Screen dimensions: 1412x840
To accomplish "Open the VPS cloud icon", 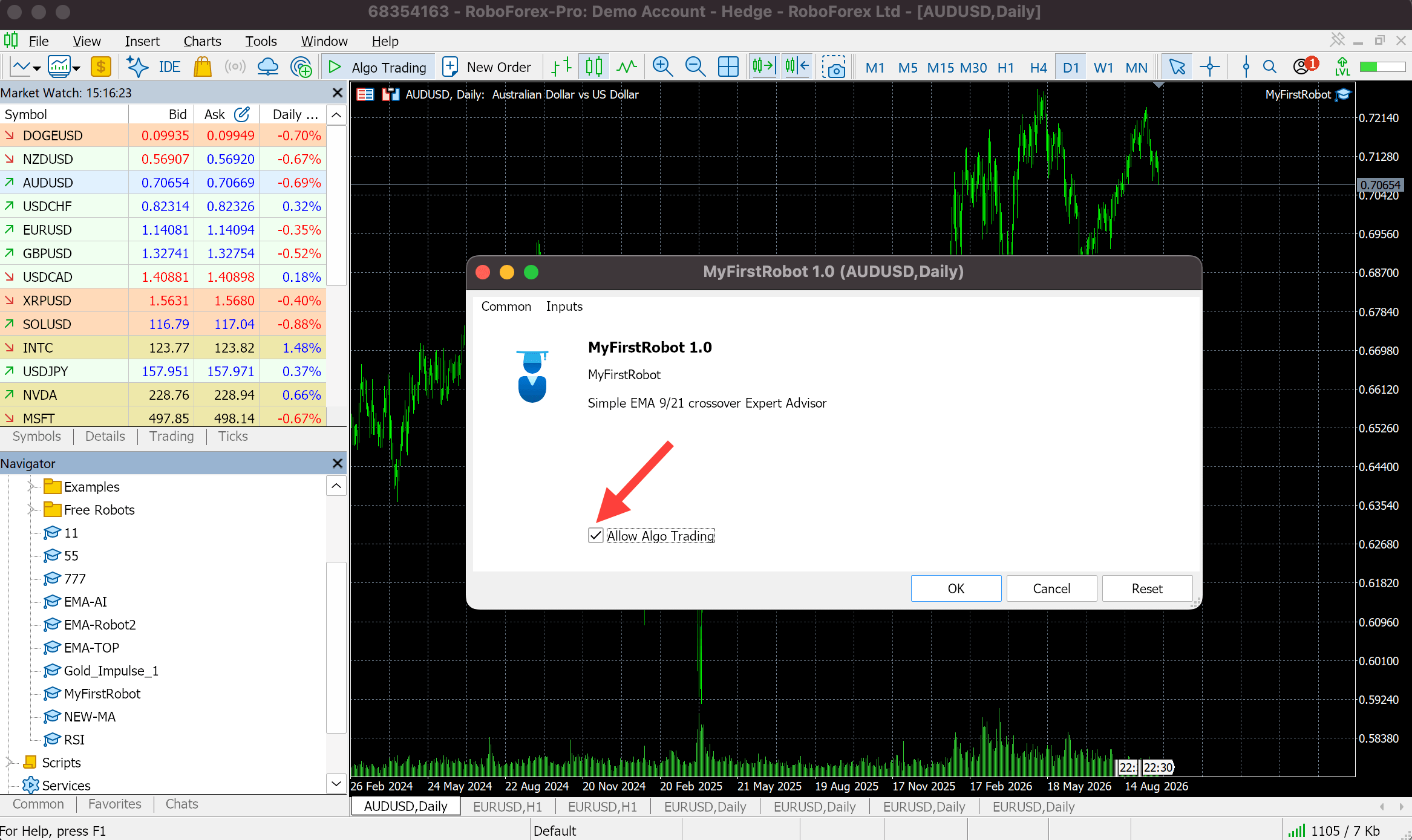I will pyautogui.click(x=267, y=67).
